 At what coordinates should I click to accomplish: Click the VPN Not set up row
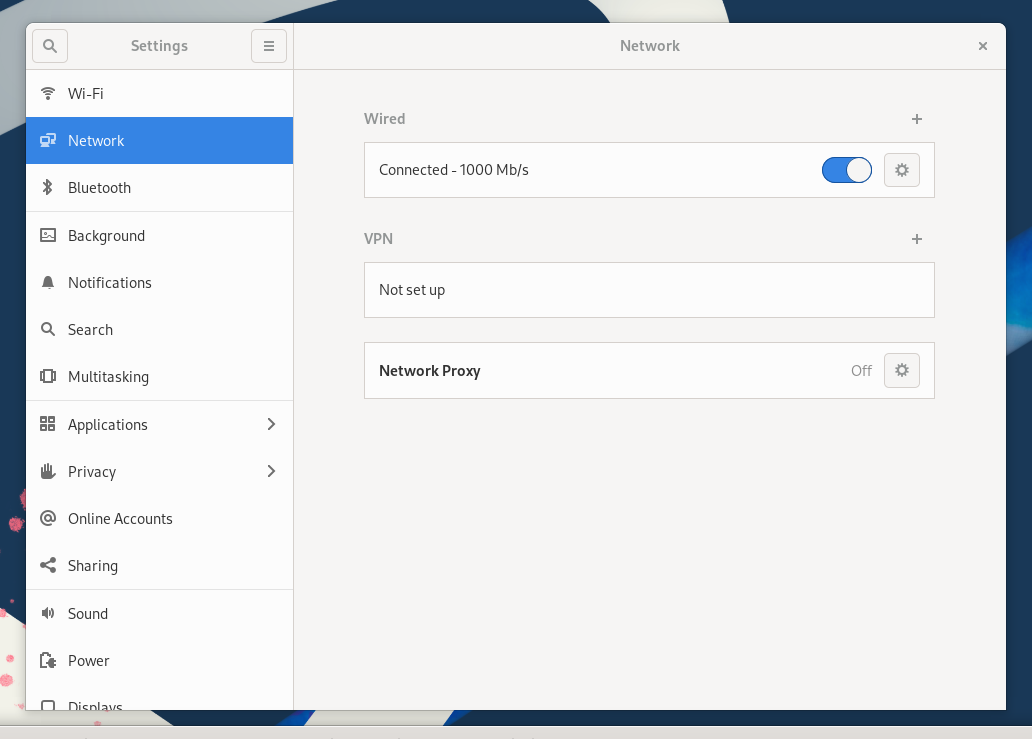649,289
